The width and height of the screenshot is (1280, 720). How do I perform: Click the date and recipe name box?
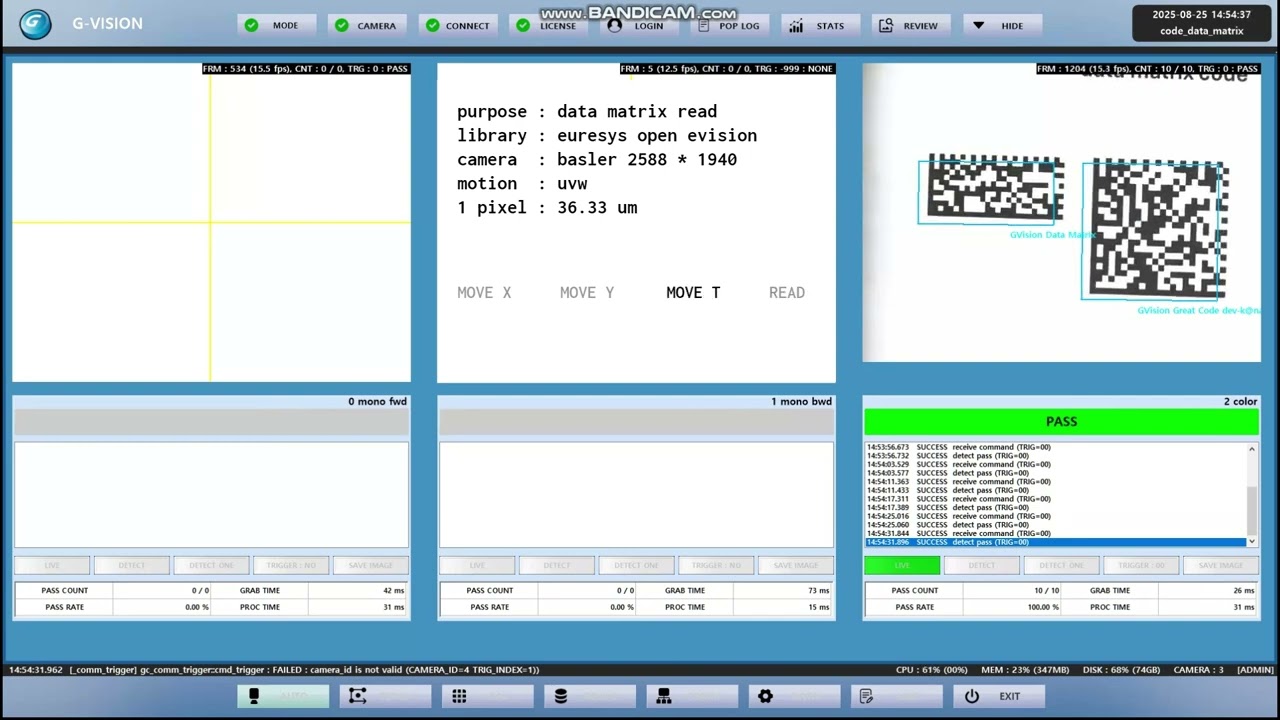coord(1201,23)
